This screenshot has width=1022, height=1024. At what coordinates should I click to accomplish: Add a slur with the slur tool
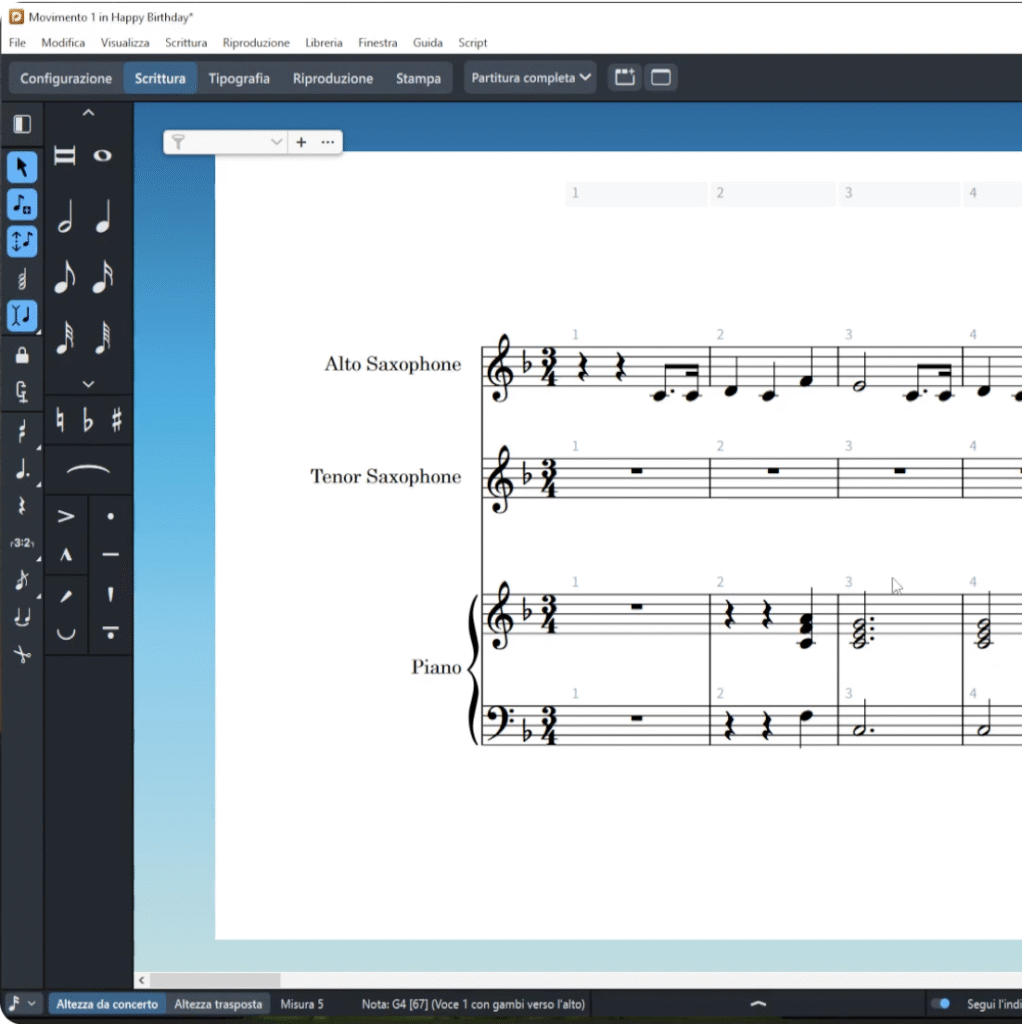88,470
